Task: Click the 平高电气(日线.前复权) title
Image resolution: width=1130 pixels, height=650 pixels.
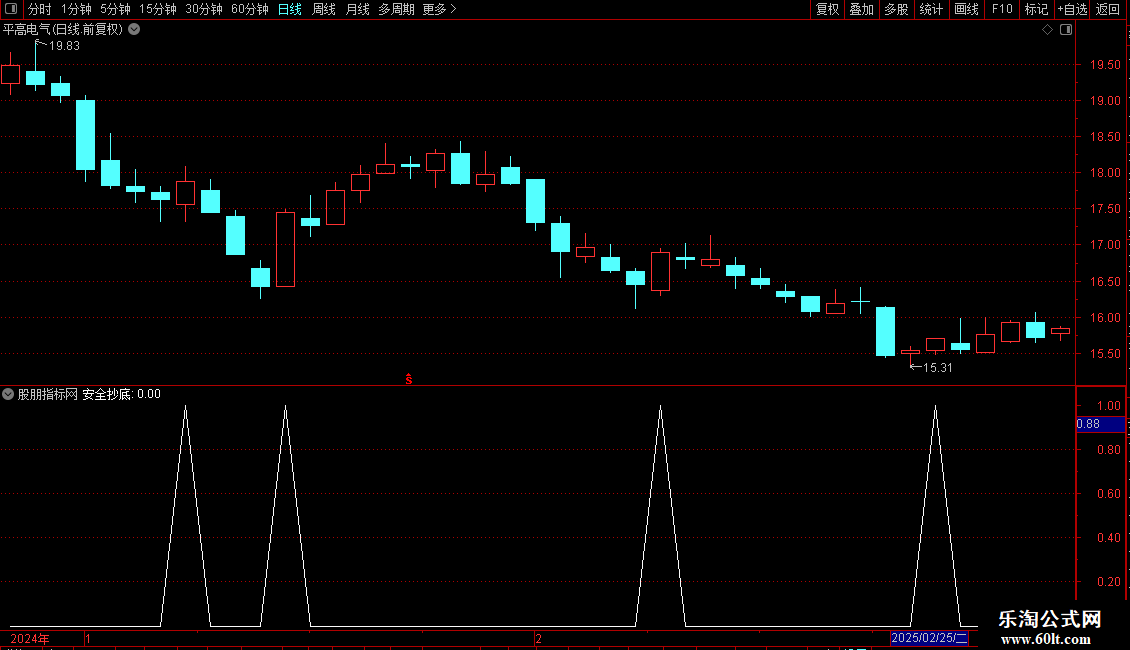Action: click(63, 30)
